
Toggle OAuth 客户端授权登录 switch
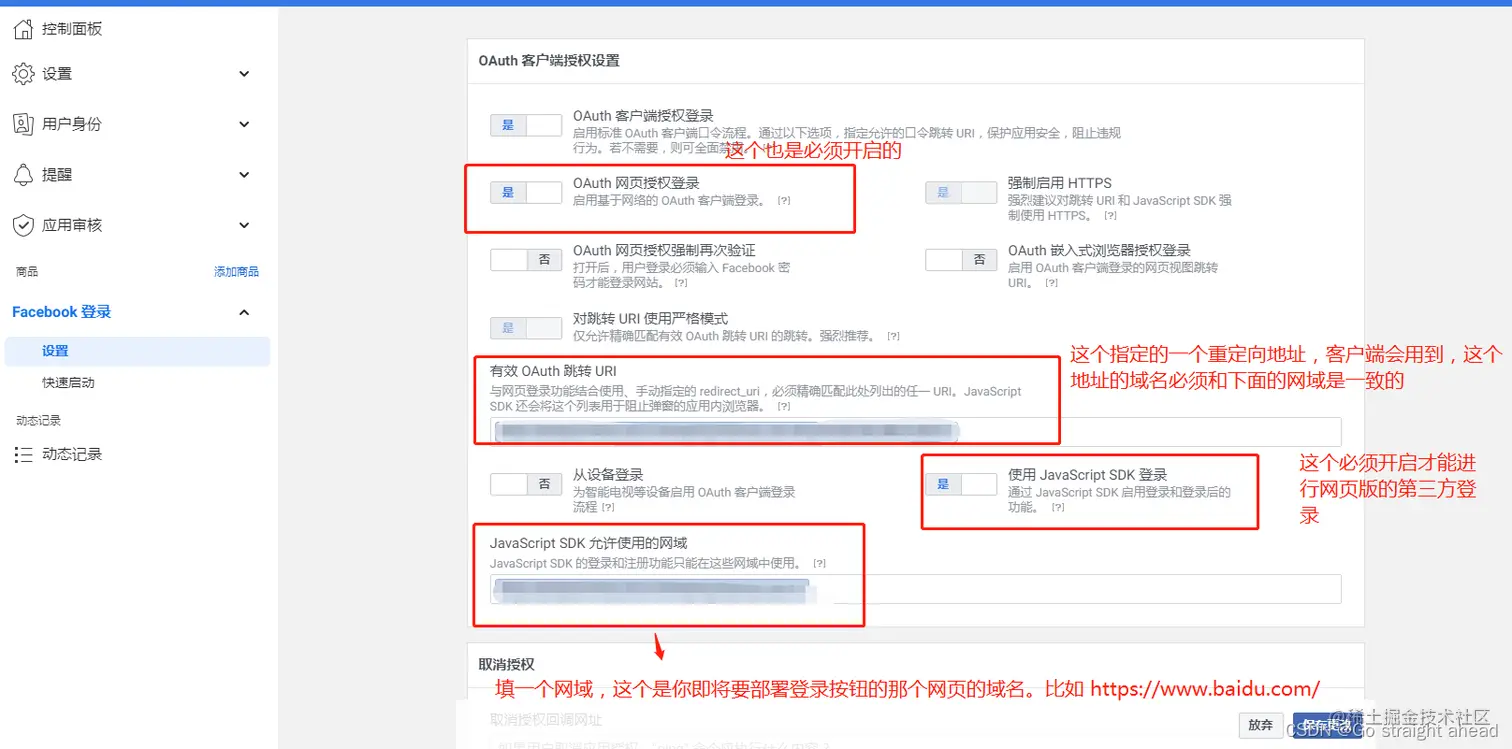click(526, 125)
